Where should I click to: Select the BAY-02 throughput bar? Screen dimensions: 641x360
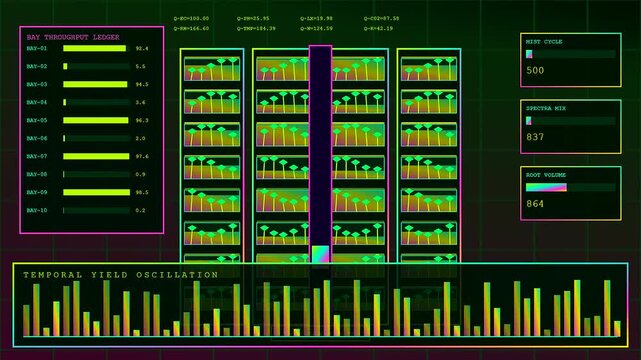coord(97,66)
